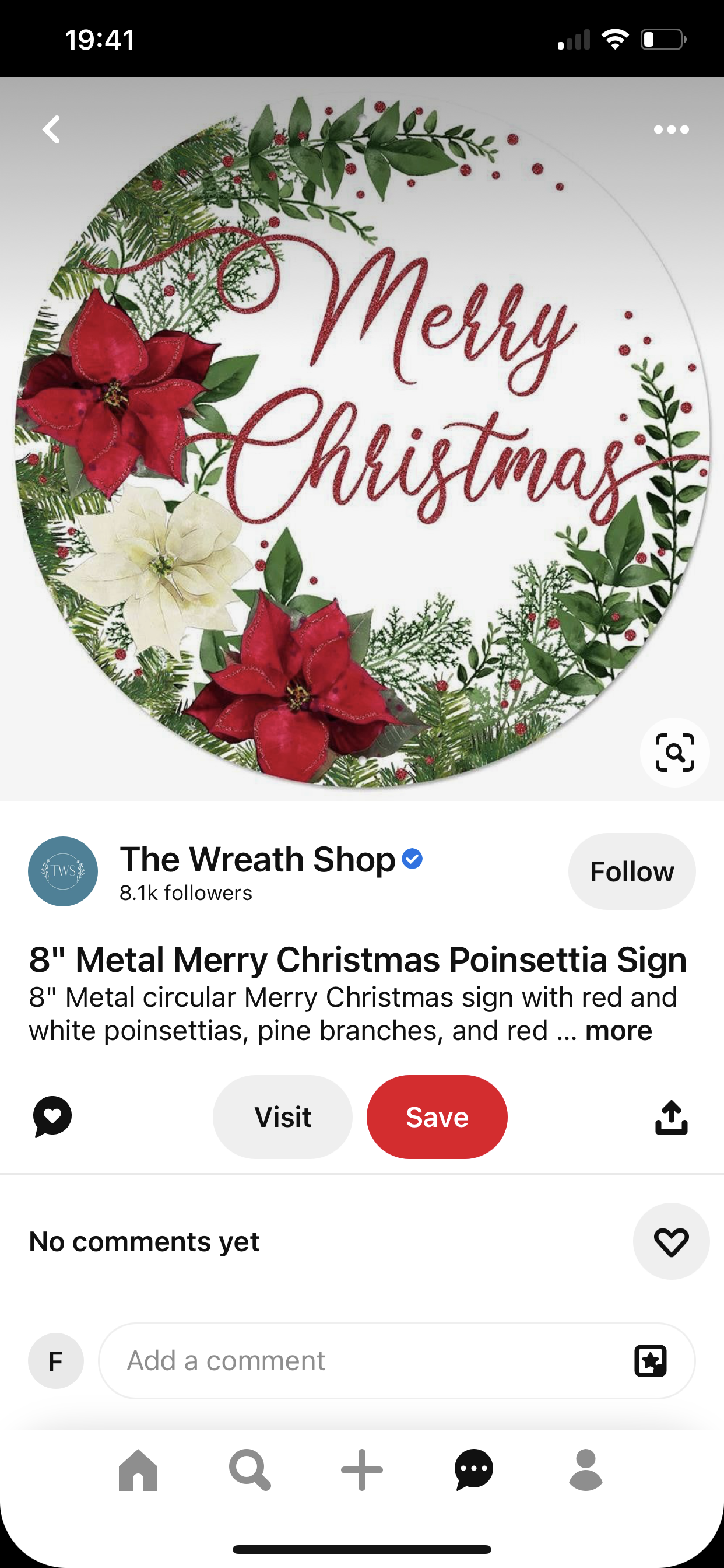
Task: Tap the Visit button
Action: pos(282,1117)
